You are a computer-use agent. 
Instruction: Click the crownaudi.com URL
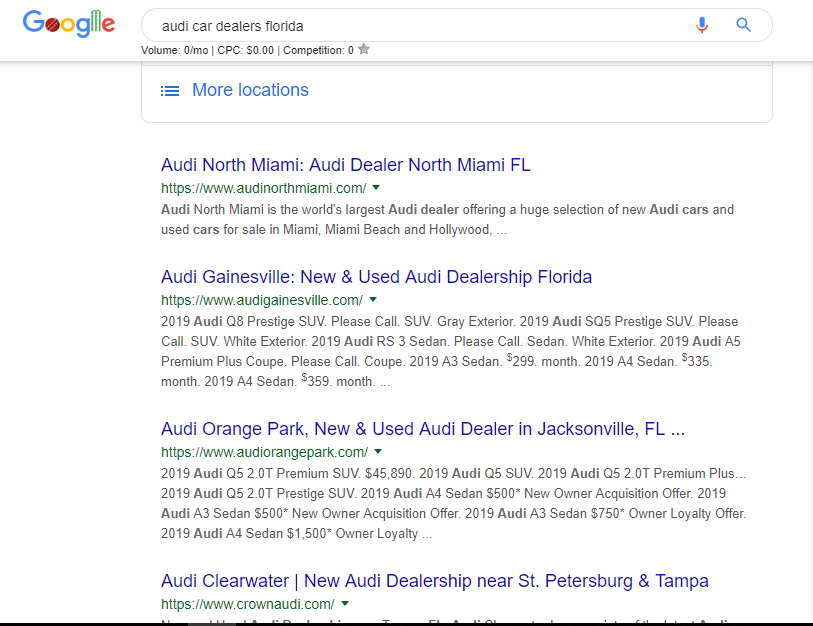tap(248, 604)
